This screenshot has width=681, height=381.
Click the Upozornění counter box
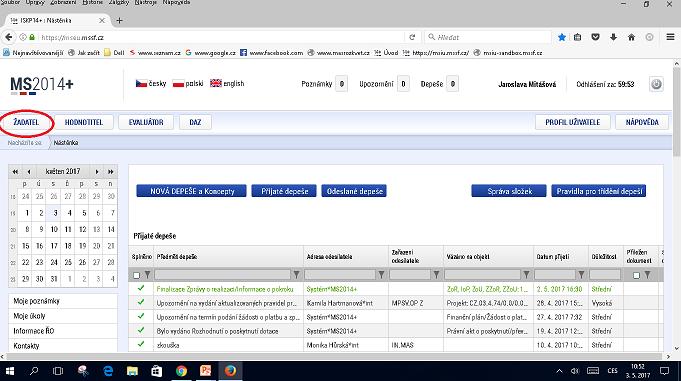point(403,84)
